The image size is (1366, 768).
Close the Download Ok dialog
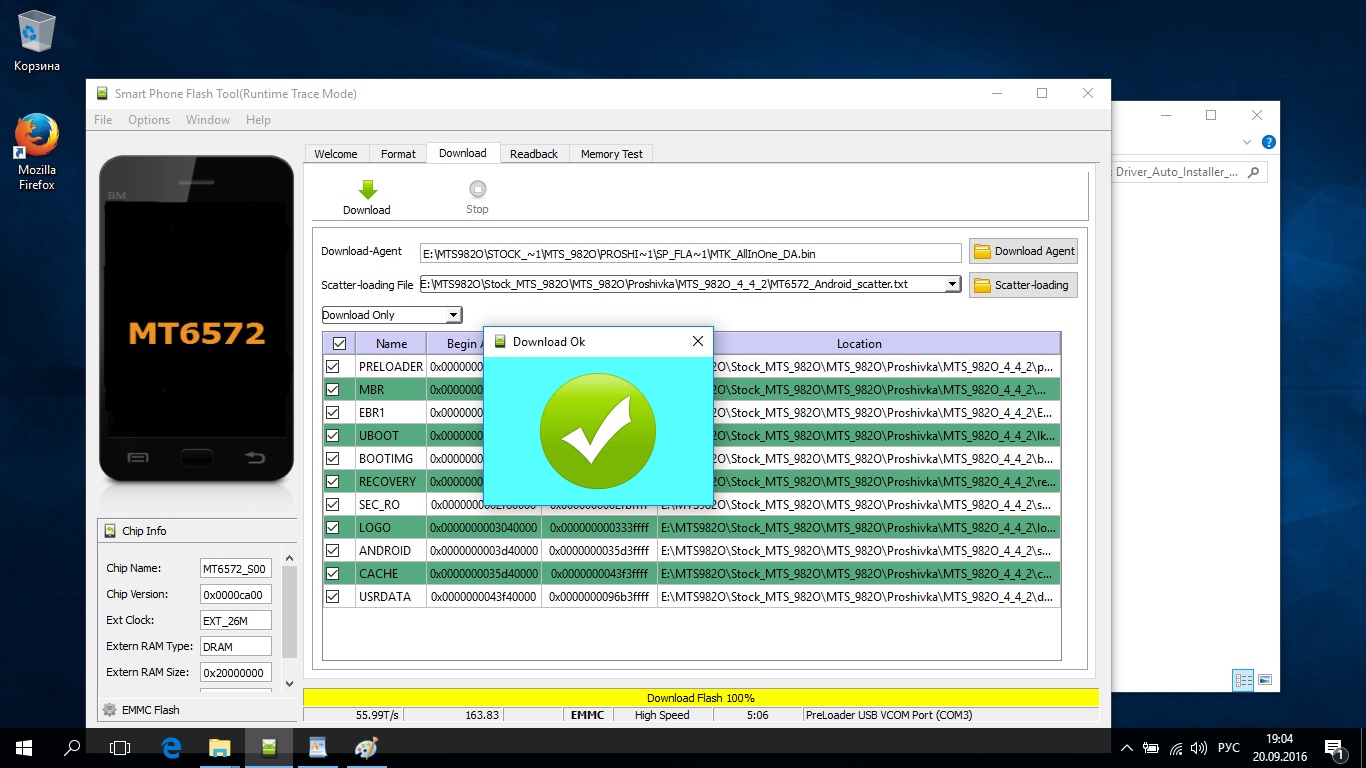click(x=698, y=341)
